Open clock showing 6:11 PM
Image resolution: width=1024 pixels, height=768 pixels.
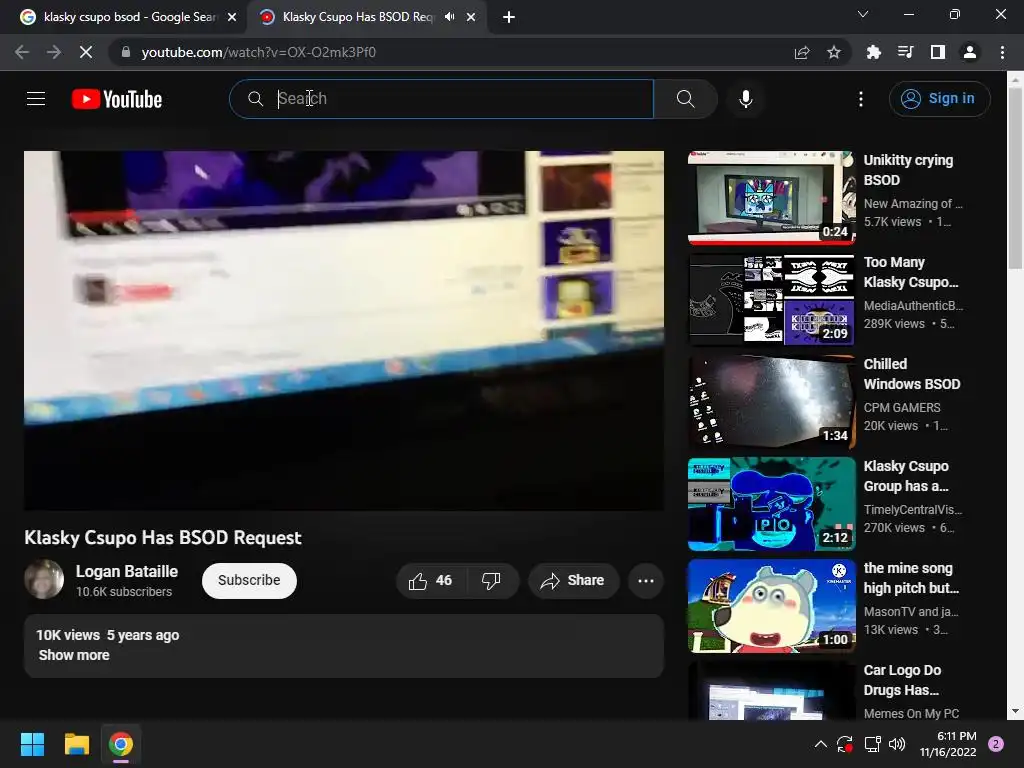coord(948,744)
